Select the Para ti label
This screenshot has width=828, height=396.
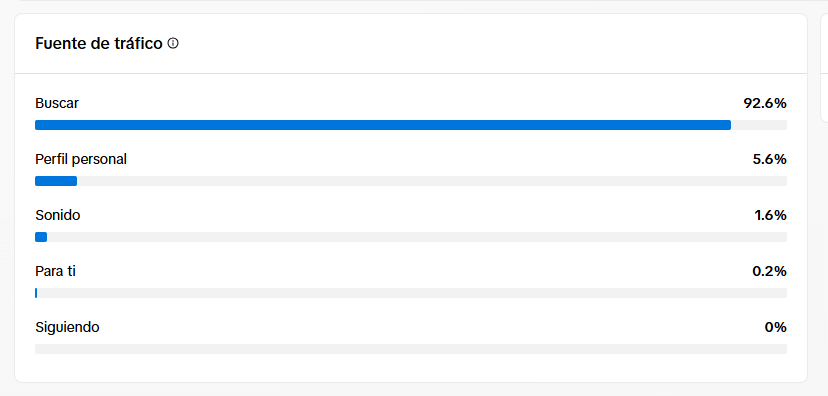pyautogui.click(x=55, y=271)
